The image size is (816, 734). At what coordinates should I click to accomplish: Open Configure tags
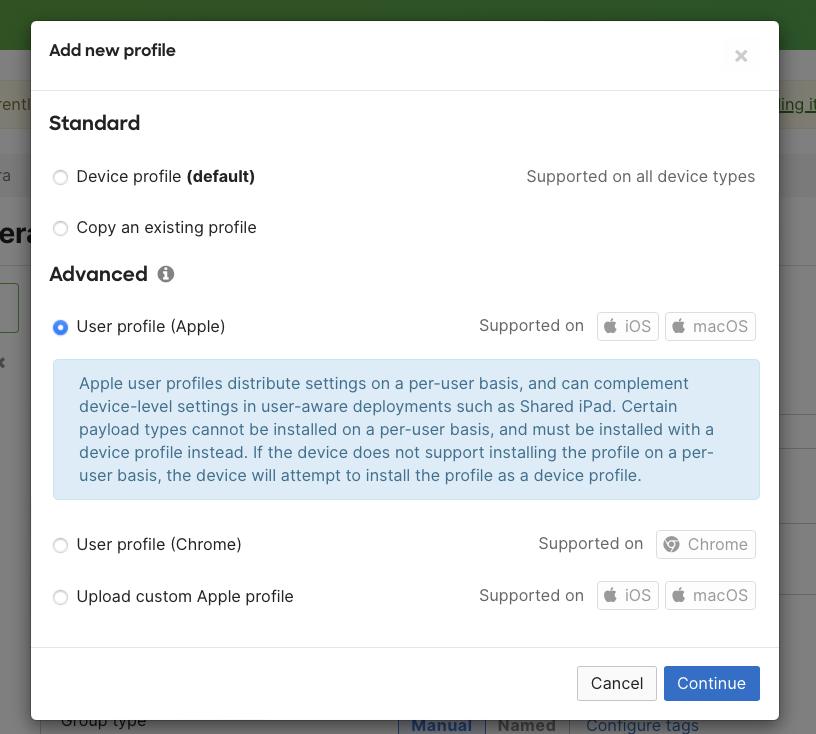click(642, 725)
